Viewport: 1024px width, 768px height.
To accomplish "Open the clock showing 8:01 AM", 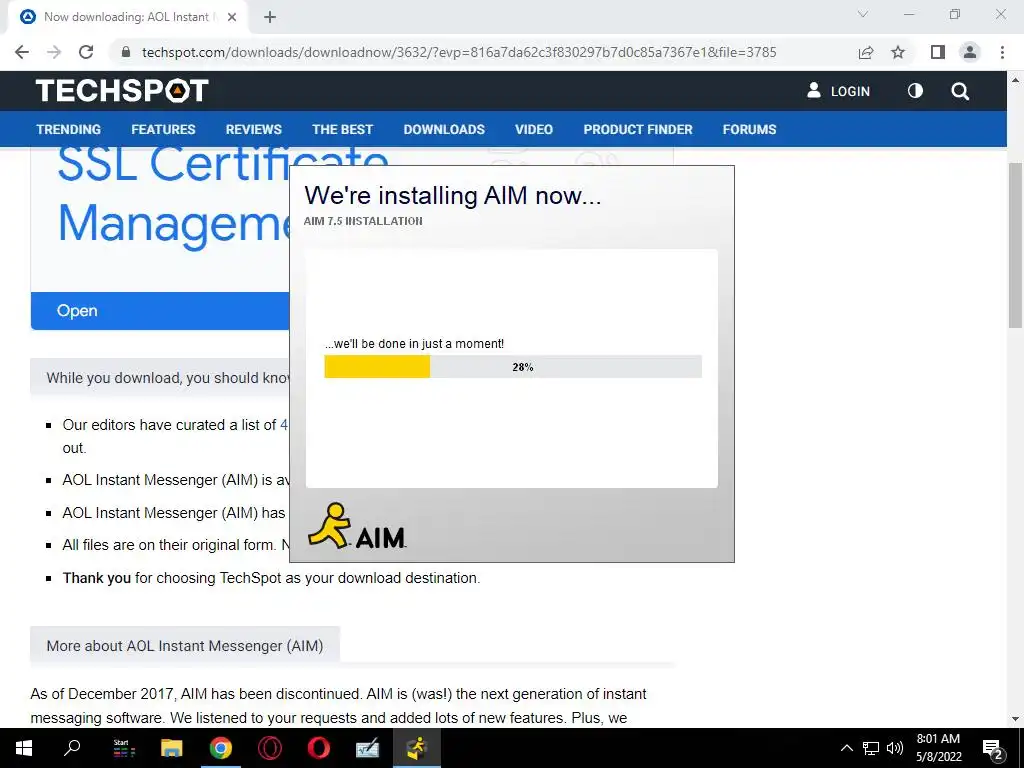I will tap(938, 748).
